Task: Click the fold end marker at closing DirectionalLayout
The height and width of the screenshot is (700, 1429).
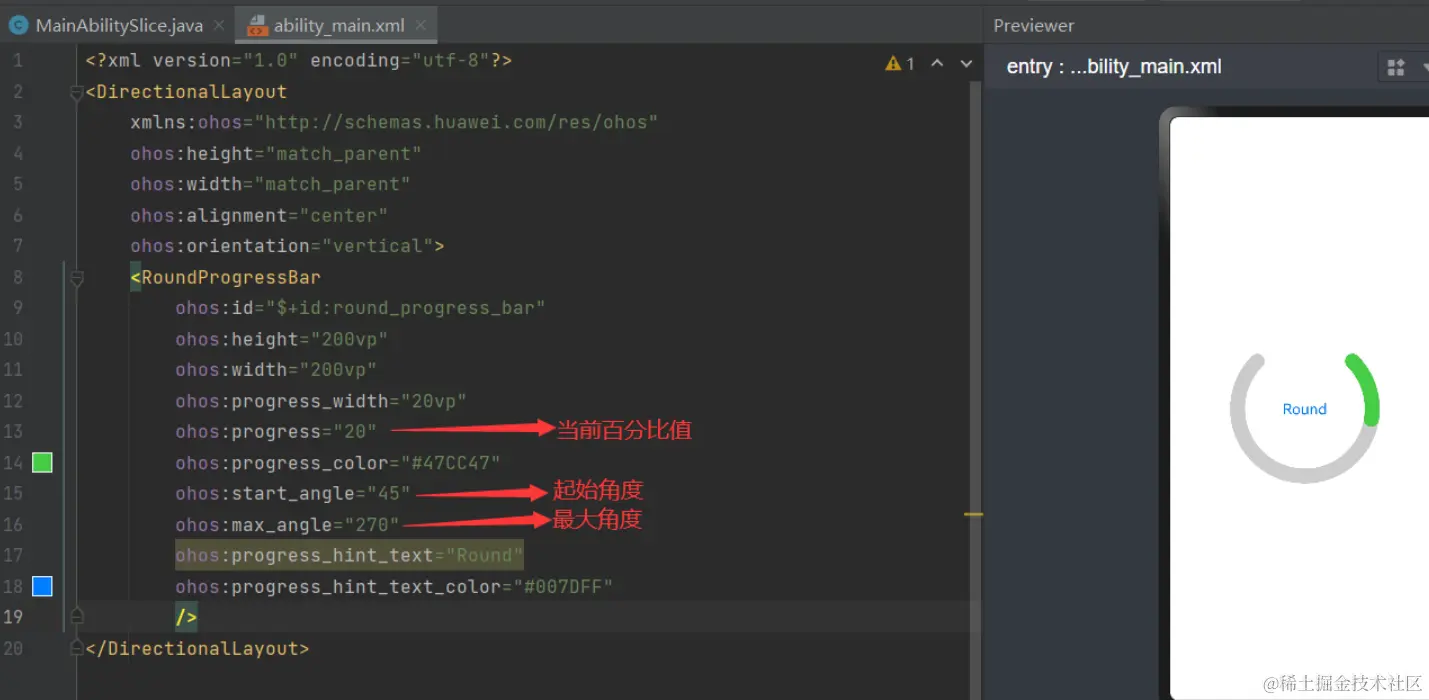Action: (76, 648)
